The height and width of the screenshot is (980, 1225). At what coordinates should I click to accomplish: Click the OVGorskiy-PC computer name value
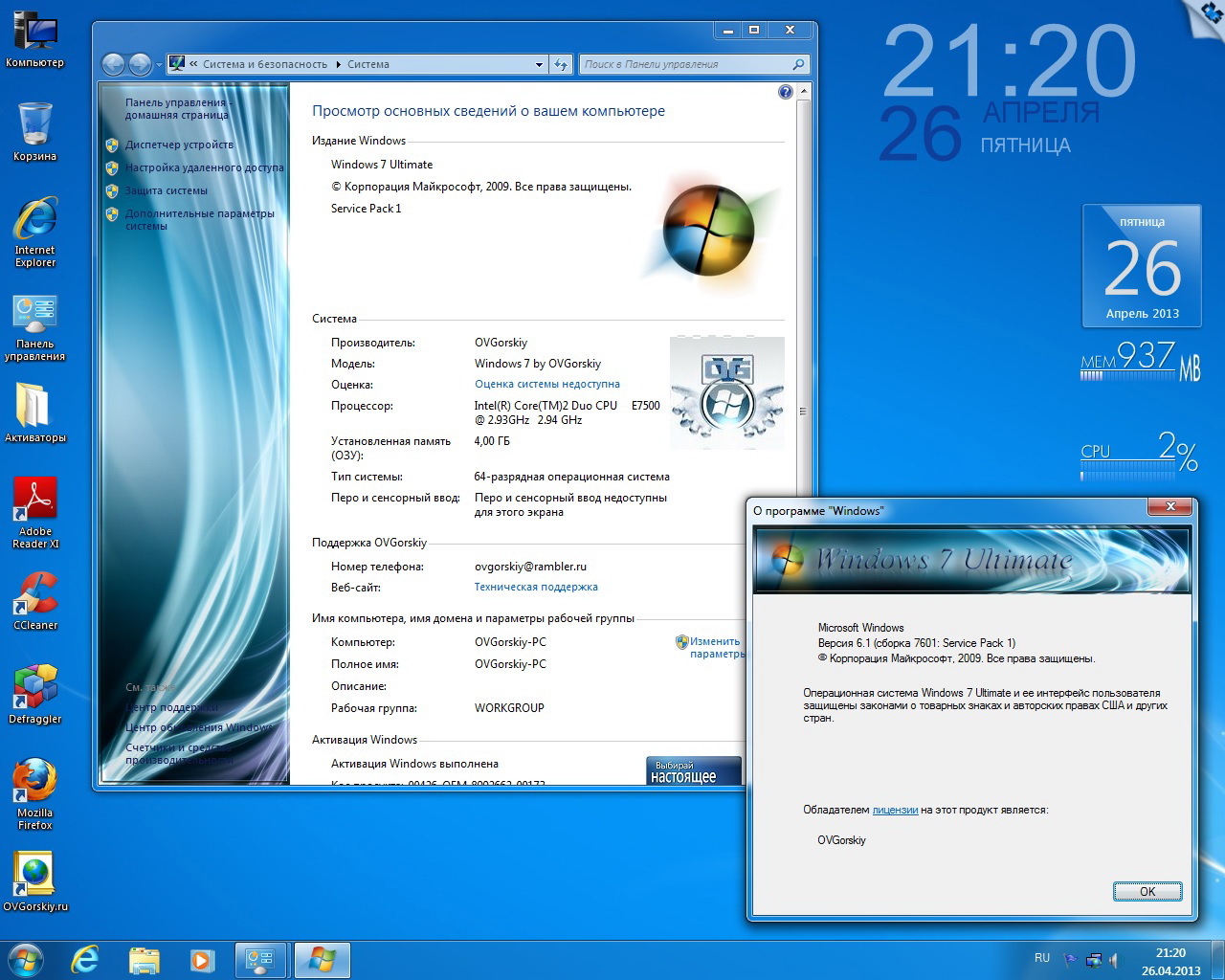(510, 642)
